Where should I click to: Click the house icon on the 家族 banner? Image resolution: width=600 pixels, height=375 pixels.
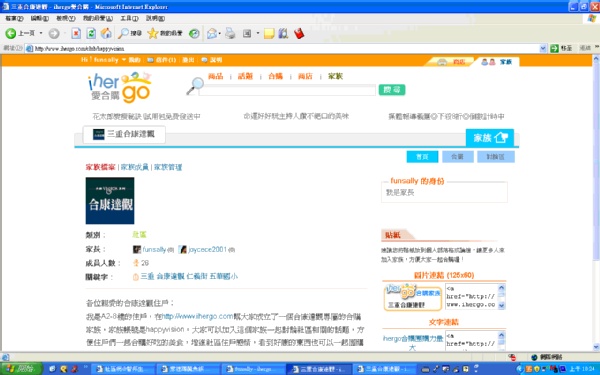pyautogui.click(x=501, y=137)
